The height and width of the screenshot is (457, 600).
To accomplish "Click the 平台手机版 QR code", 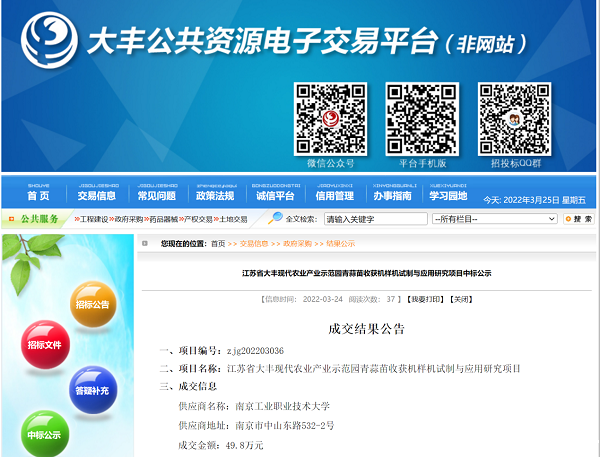I will [x=422, y=118].
